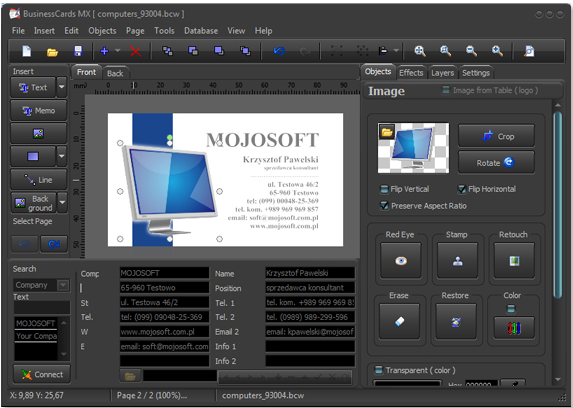Select the Retouch tool

514,261
